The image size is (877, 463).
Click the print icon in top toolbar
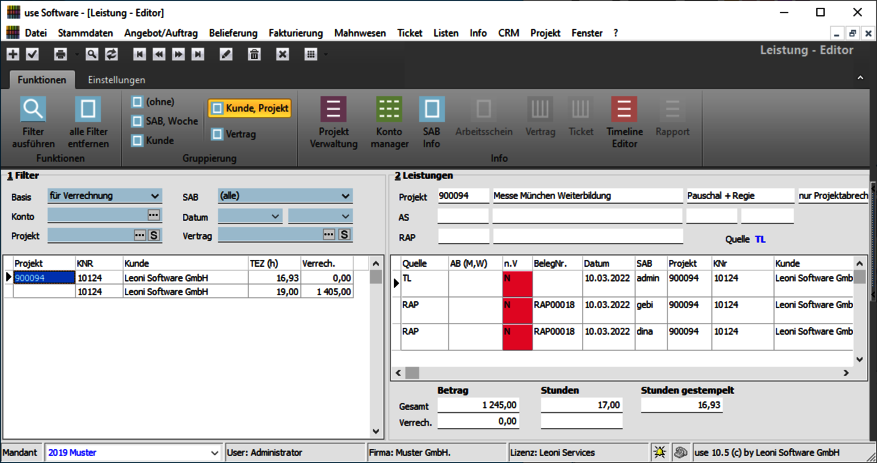[x=60, y=54]
